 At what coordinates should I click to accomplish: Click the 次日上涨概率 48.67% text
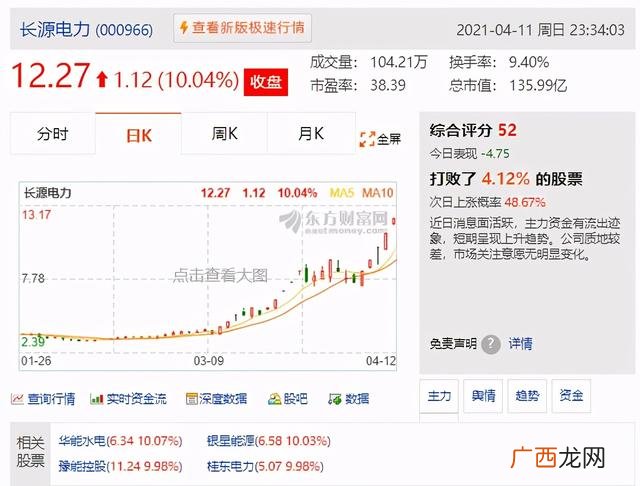coord(487,202)
